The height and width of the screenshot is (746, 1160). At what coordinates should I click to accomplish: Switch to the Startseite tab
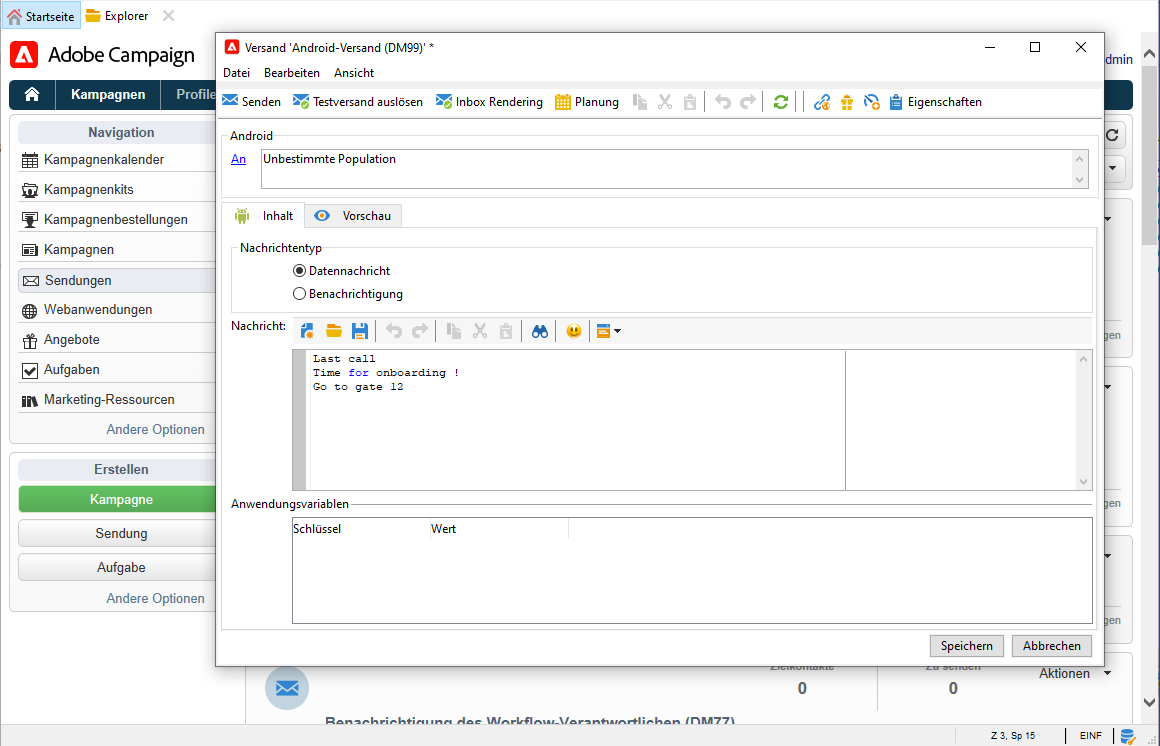tap(41, 16)
